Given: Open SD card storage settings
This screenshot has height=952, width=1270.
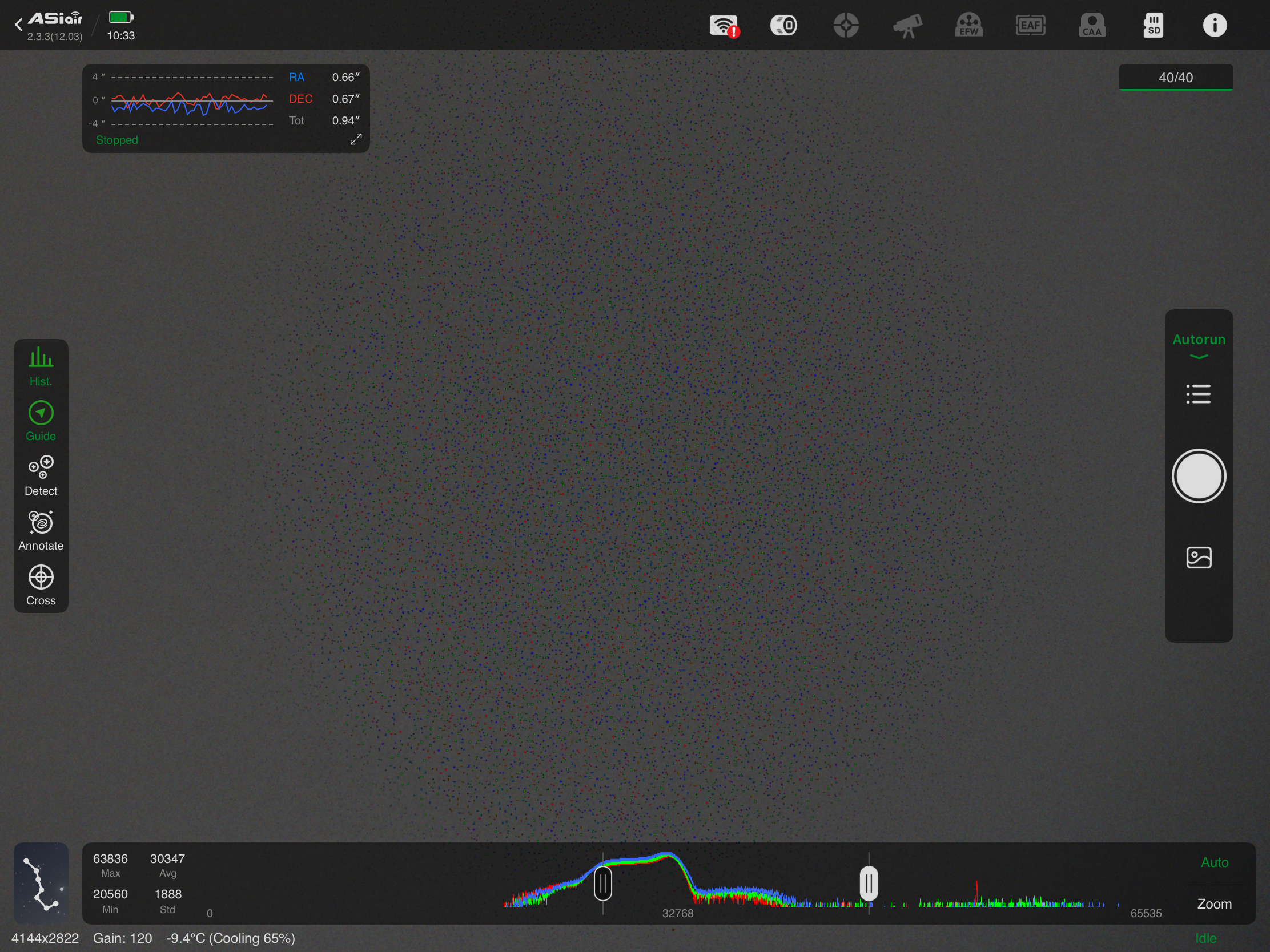Looking at the screenshot, I should (x=1154, y=25).
